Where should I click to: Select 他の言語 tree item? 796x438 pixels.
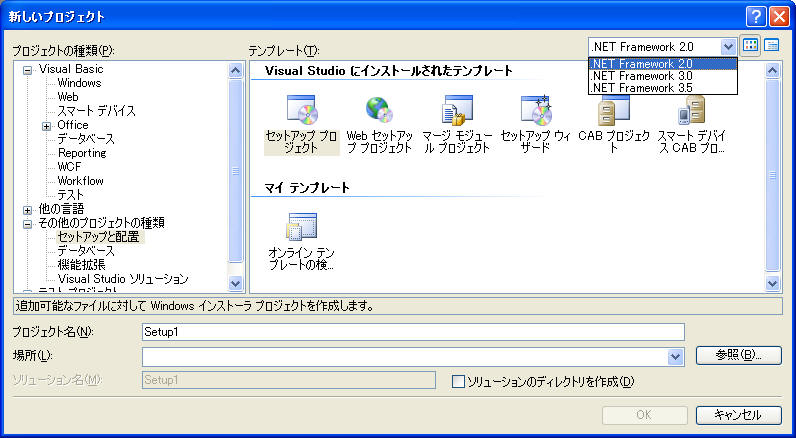[61, 209]
